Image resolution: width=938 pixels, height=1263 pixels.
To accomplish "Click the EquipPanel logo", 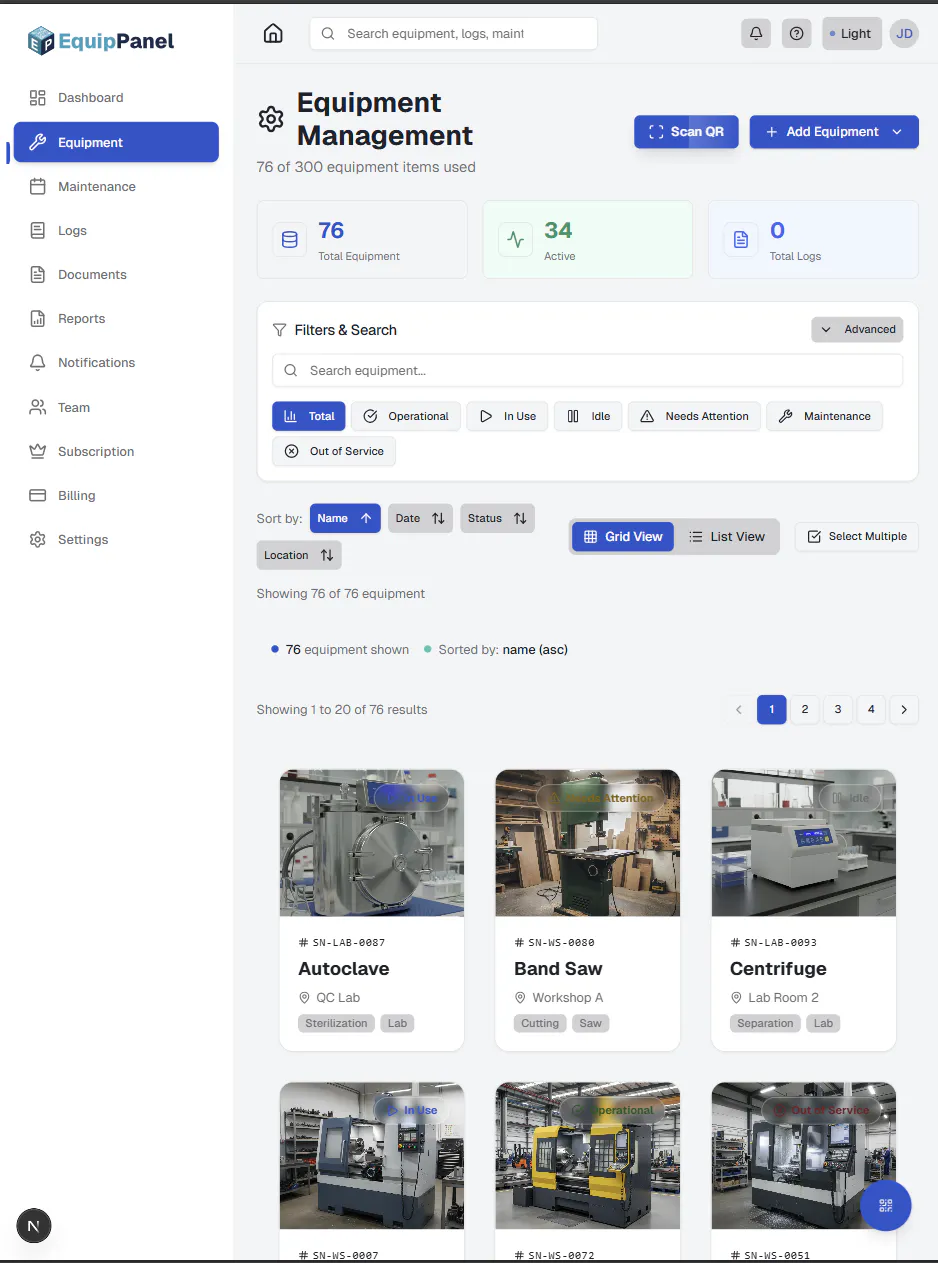I will pos(101,41).
